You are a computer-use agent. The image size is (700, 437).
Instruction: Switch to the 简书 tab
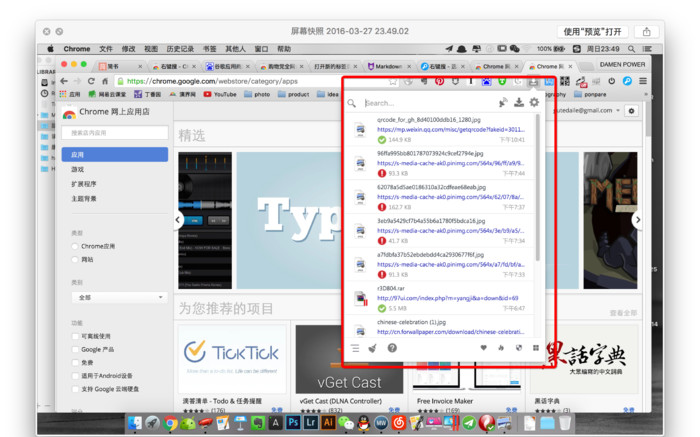tap(120, 66)
